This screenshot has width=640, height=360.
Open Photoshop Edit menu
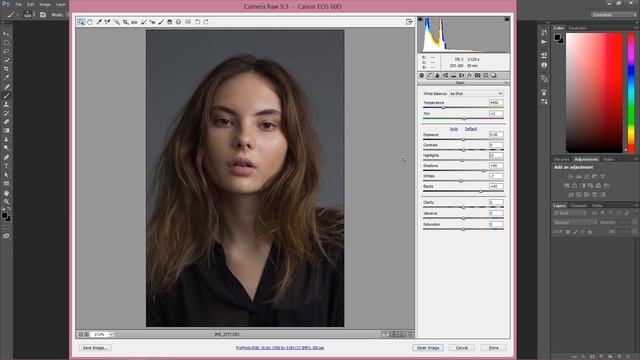pos(31,4)
